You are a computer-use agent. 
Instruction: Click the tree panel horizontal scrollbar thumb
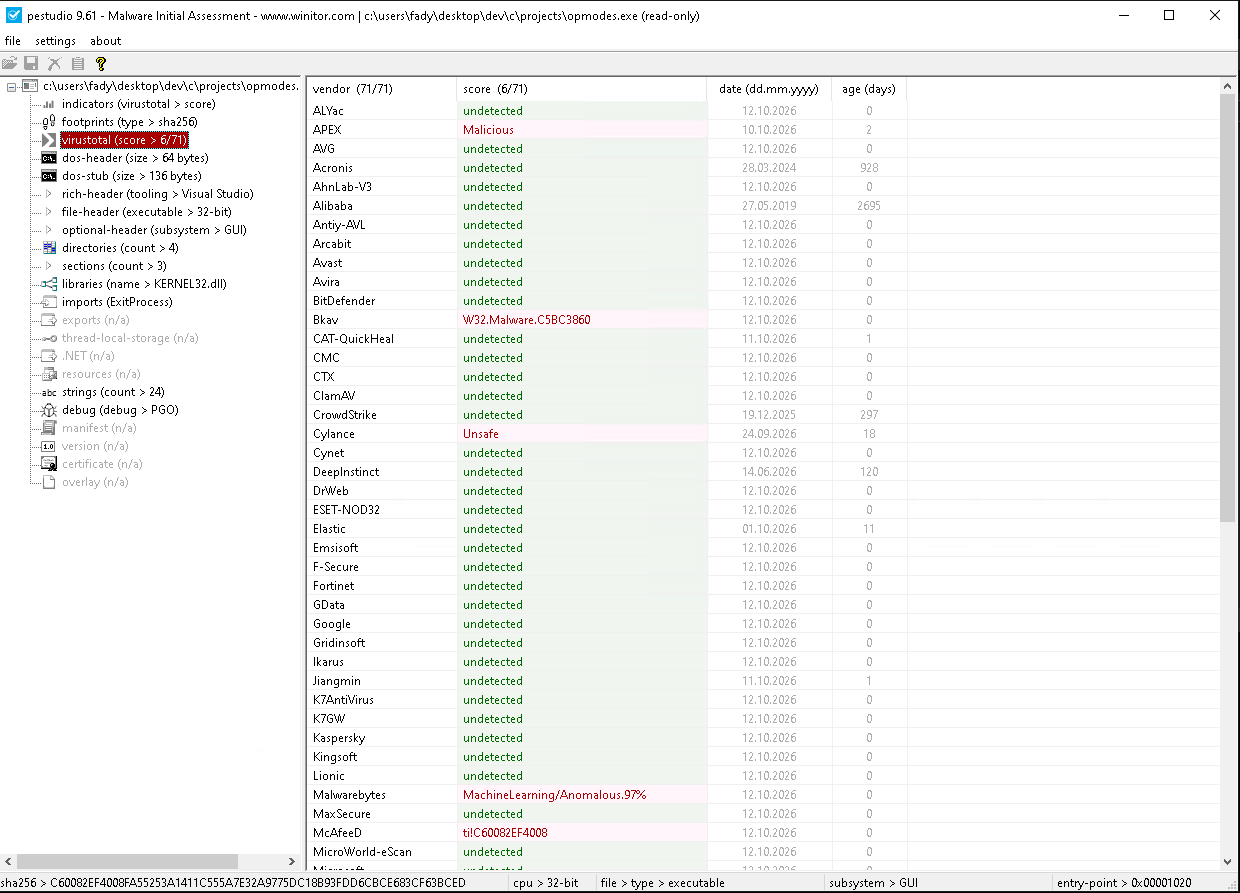pos(128,861)
